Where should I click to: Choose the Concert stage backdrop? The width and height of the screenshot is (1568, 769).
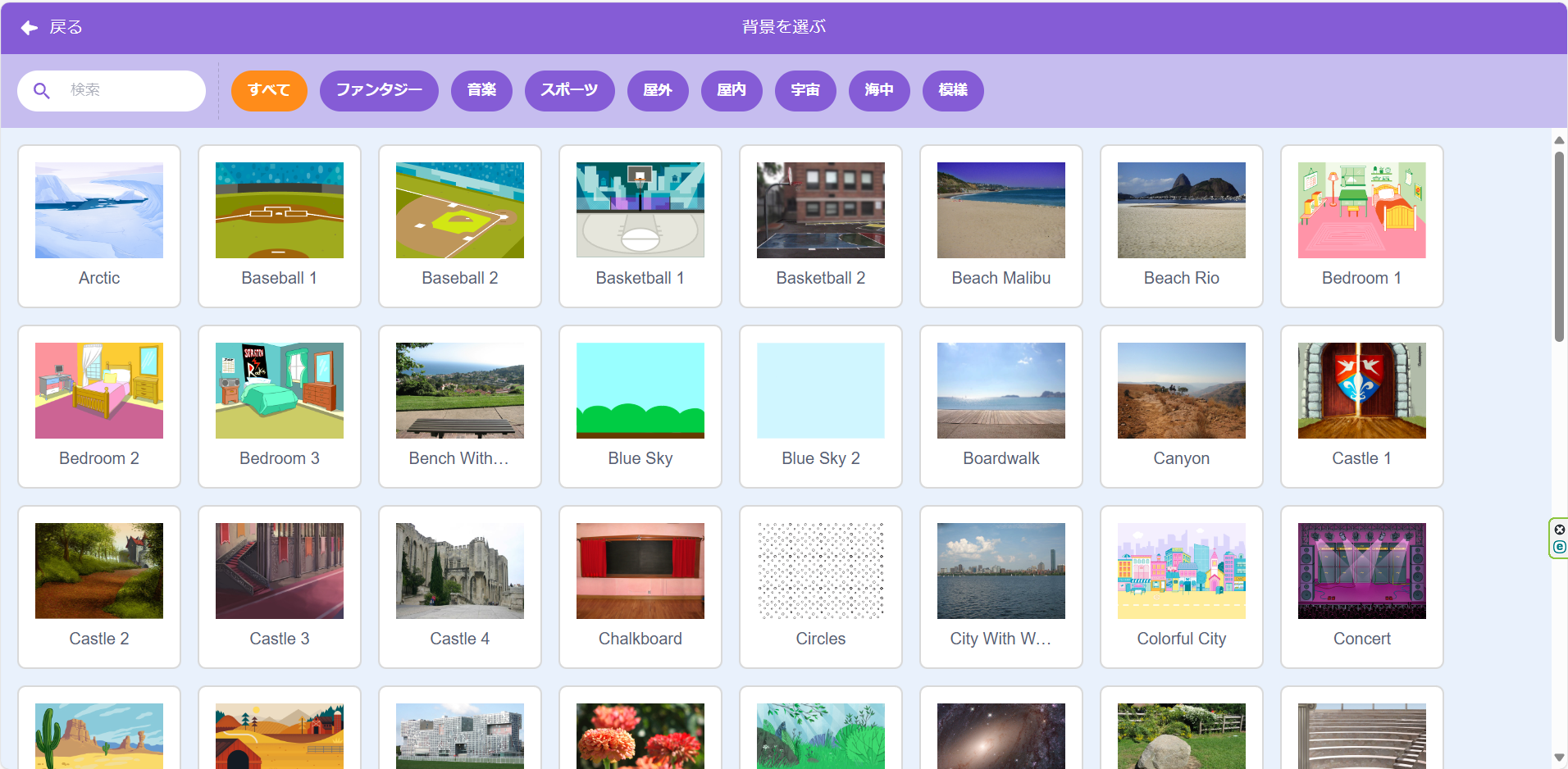coord(1362,571)
